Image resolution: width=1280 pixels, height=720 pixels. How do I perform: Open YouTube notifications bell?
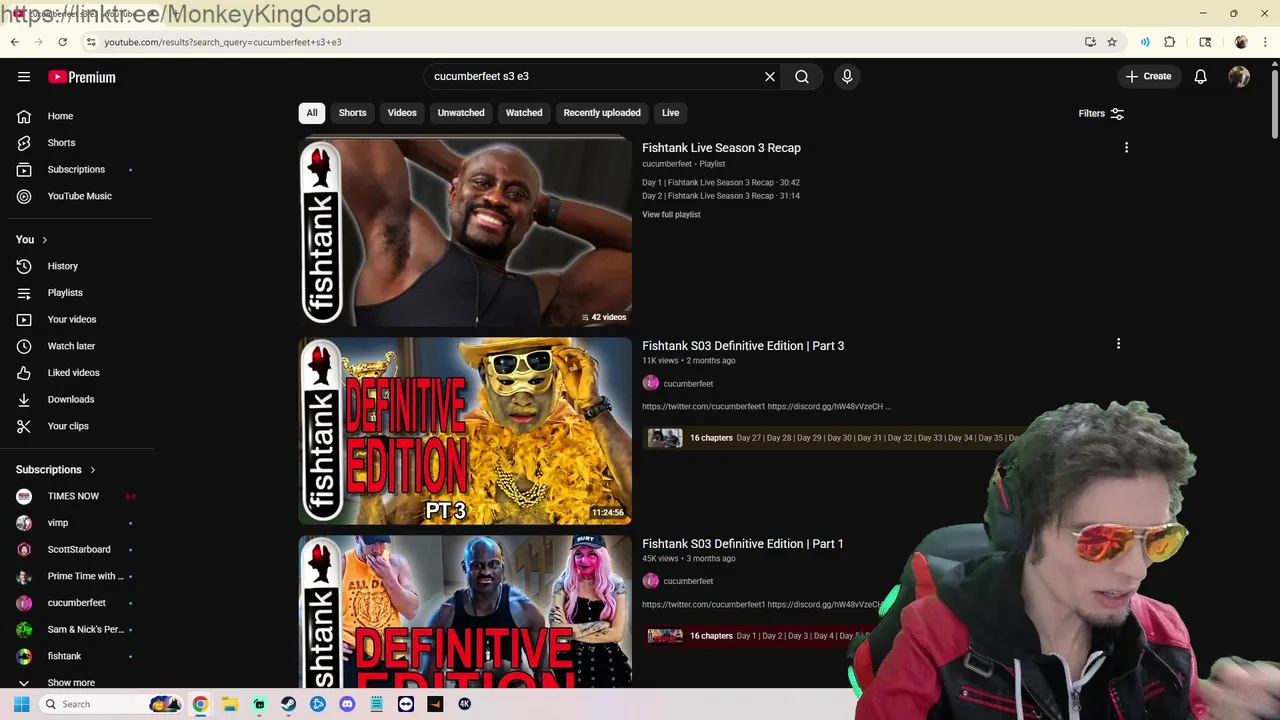tap(1201, 76)
